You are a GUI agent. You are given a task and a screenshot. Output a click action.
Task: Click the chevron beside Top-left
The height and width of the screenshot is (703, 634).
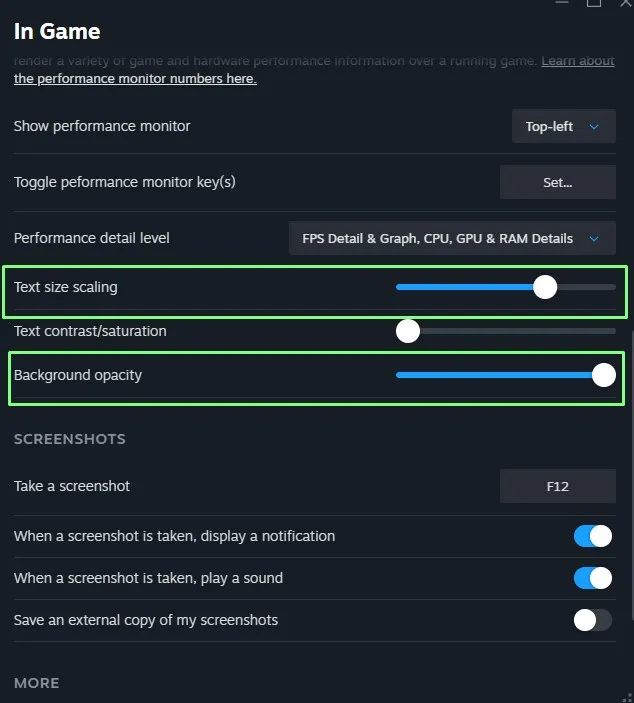pyautogui.click(x=594, y=127)
